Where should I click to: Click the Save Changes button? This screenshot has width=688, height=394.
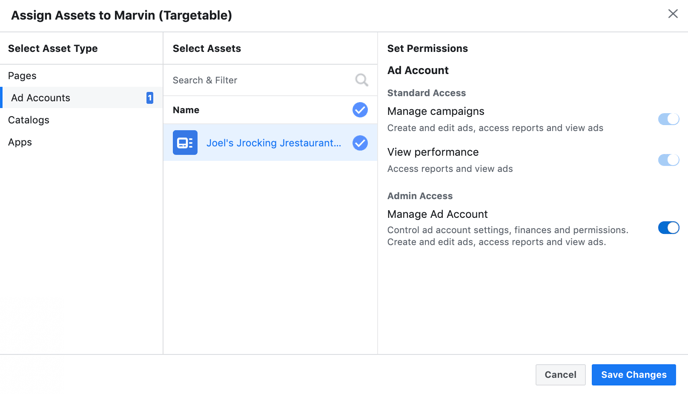click(634, 375)
